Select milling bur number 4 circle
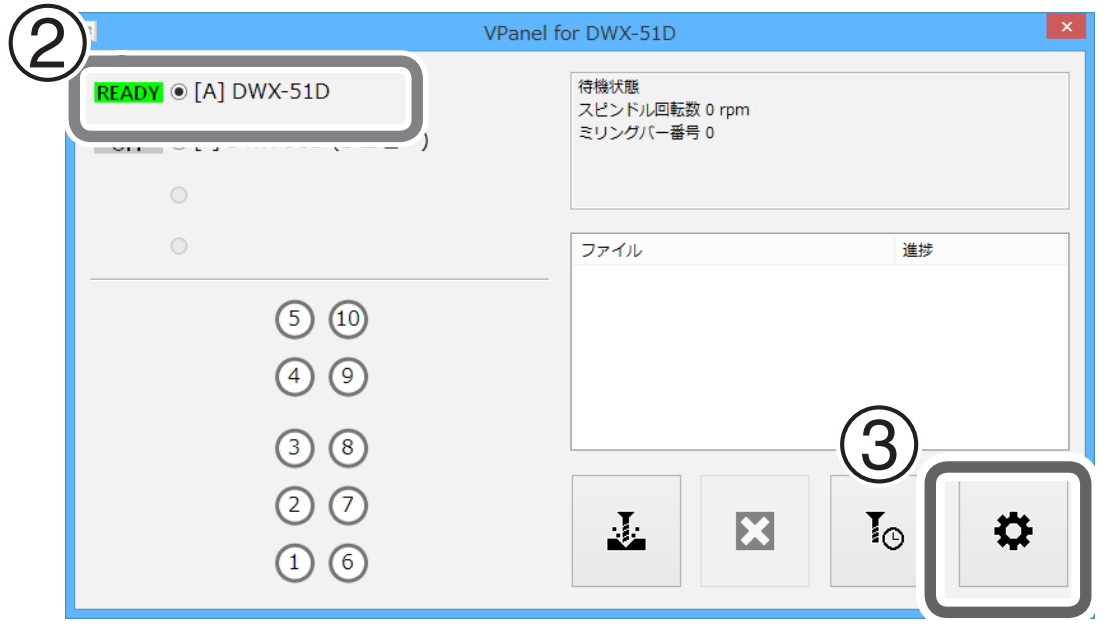The height and width of the screenshot is (636, 1113). [295, 376]
